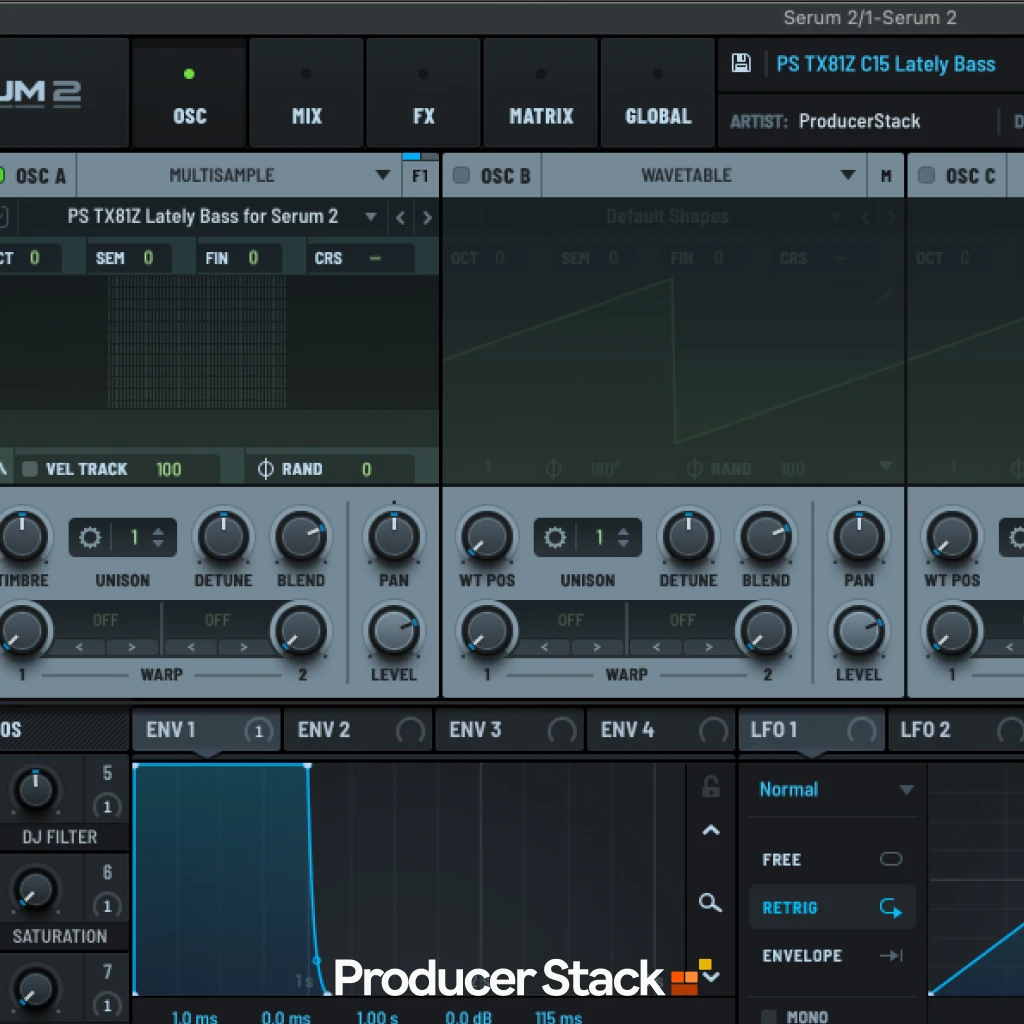Screen dimensions: 1024x1024
Task: Select the ENV 3 tab
Action: [509, 729]
